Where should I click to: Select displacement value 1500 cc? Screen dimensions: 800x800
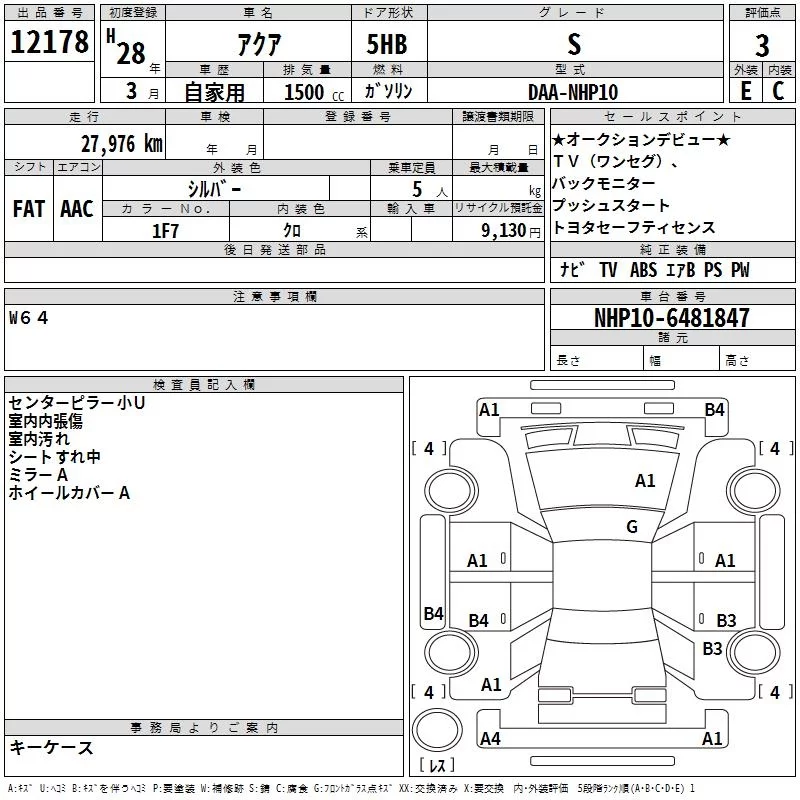[314, 92]
